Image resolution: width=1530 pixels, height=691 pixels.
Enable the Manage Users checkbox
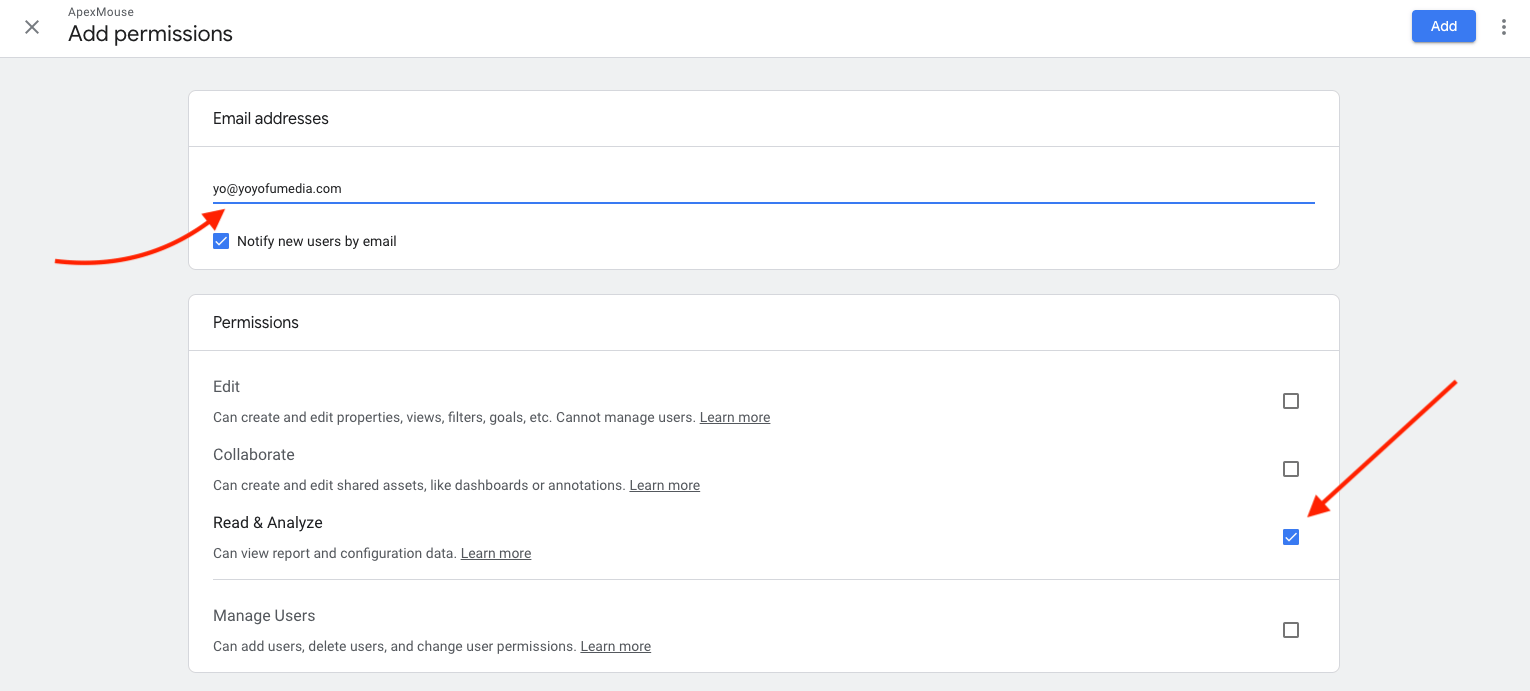(1290, 629)
